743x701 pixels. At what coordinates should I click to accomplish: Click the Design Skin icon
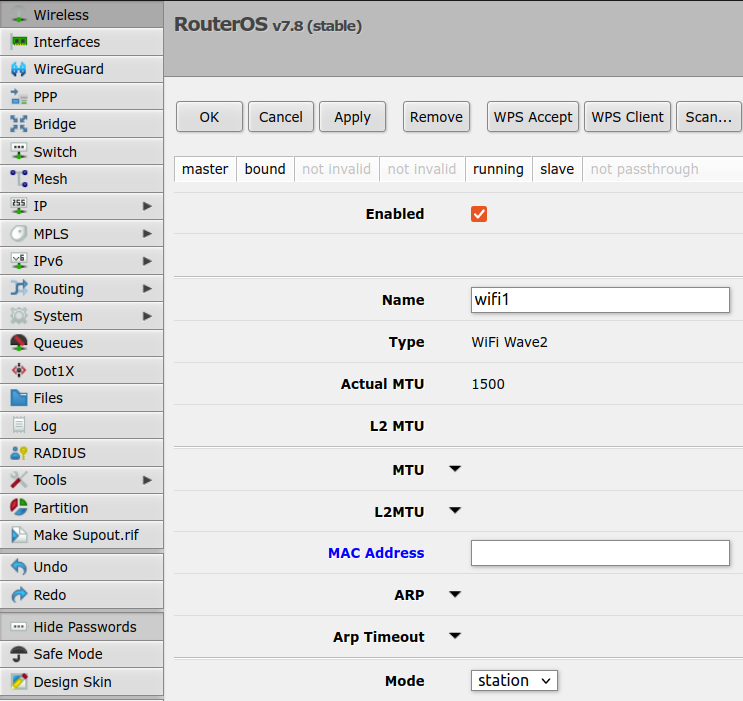19,682
